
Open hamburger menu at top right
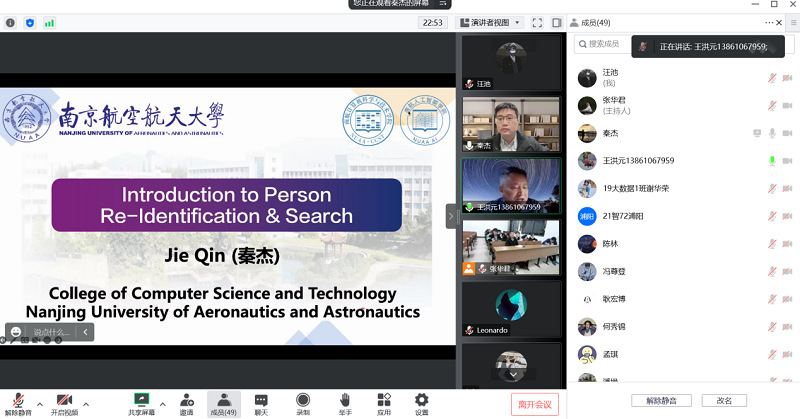point(793,22)
